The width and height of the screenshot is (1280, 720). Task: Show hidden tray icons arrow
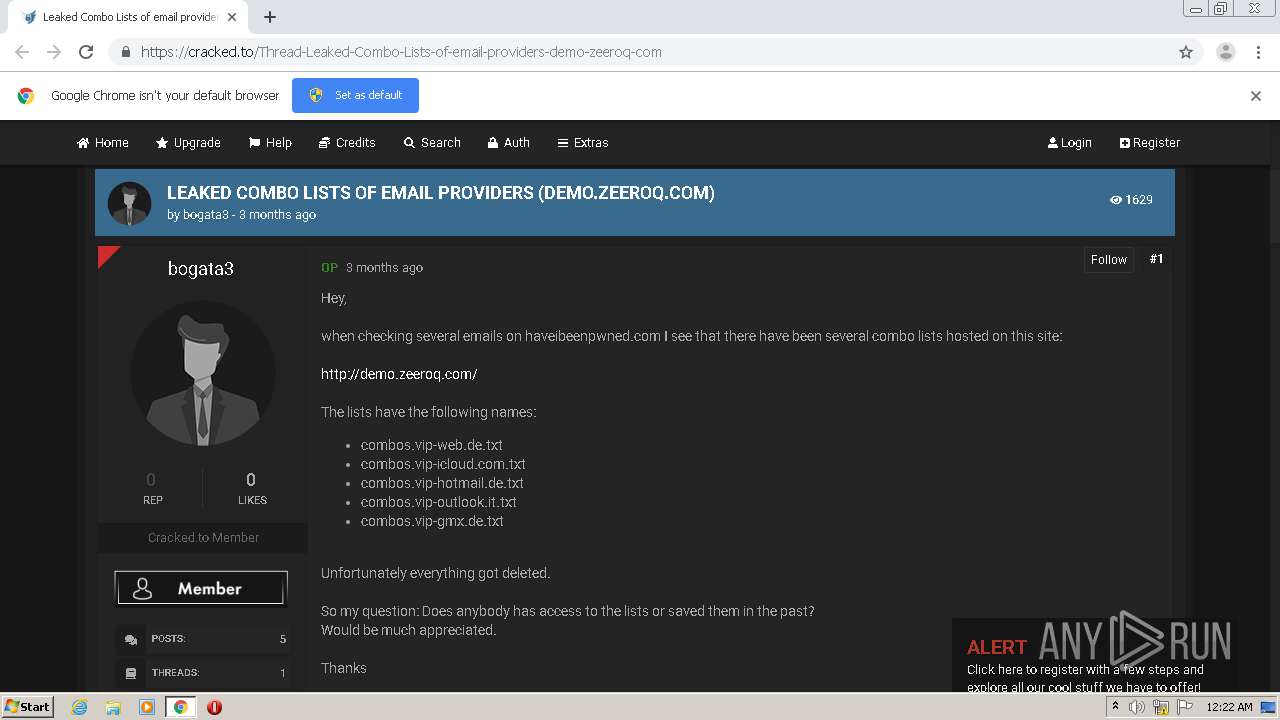click(x=1115, y=706)
